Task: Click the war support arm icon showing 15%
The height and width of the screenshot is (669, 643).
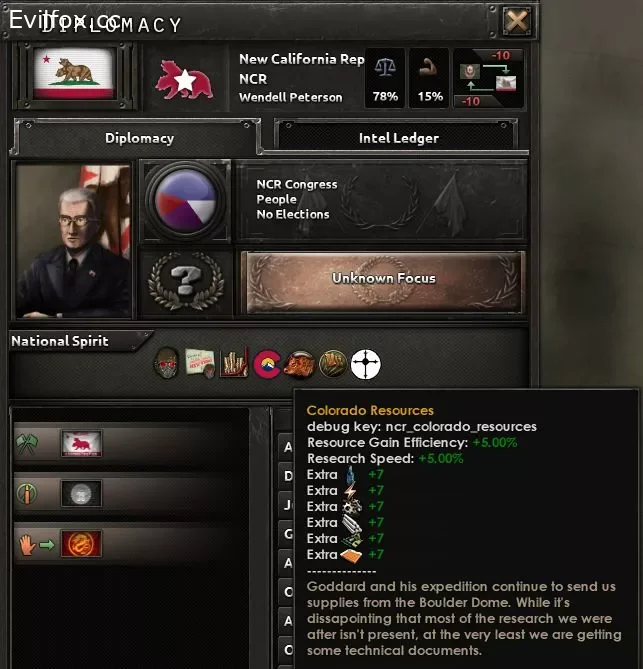Action: 429,78
